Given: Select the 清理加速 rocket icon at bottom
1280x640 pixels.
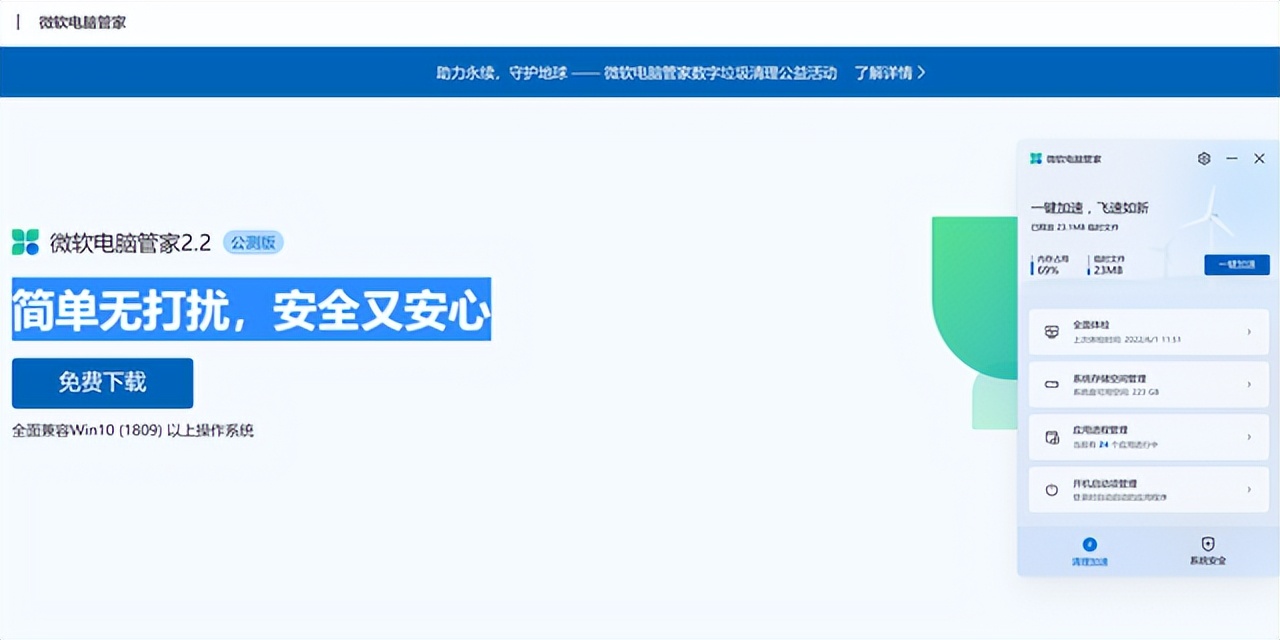Looking at the screenshot, I should pos(1088,543).
